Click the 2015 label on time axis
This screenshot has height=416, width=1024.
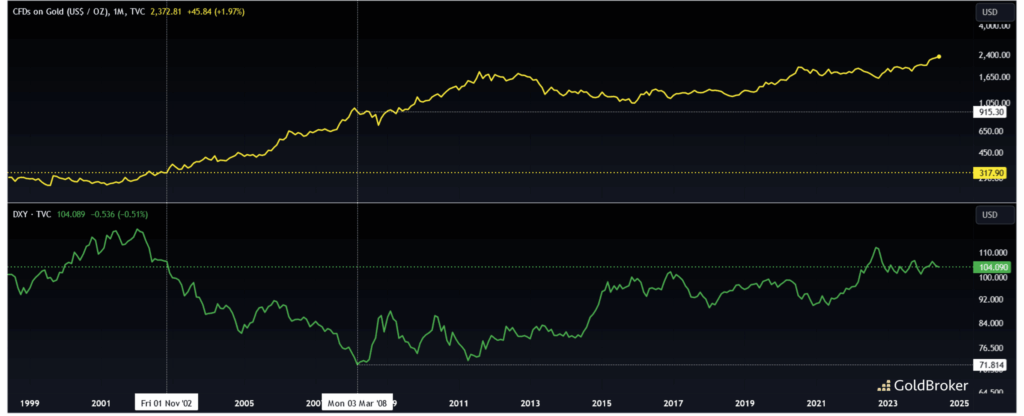[x=601, y=403]
